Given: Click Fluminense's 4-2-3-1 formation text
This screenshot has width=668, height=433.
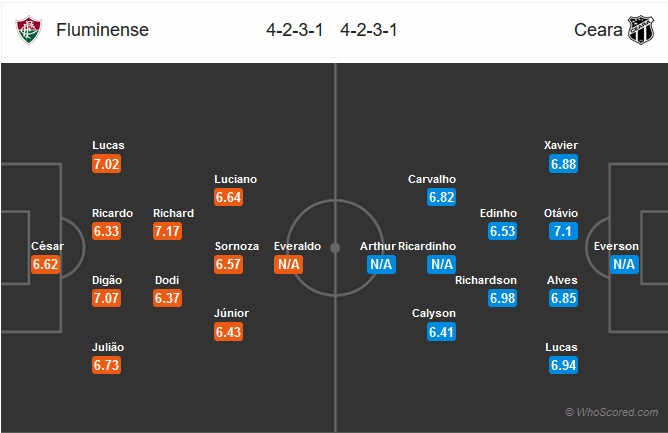Looking at the screenshot, I should [295, 30].
